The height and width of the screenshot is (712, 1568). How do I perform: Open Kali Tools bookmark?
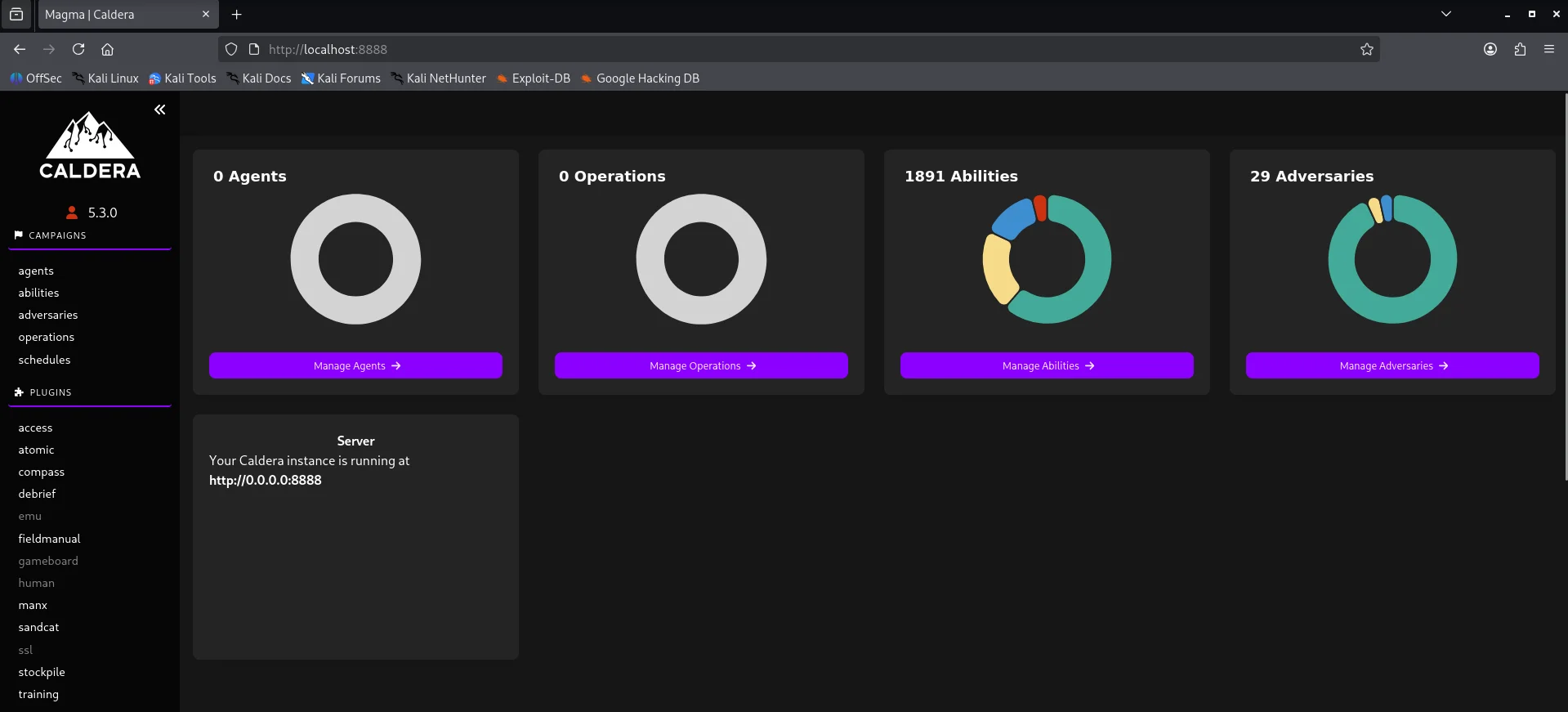click(x=182, y=78)
